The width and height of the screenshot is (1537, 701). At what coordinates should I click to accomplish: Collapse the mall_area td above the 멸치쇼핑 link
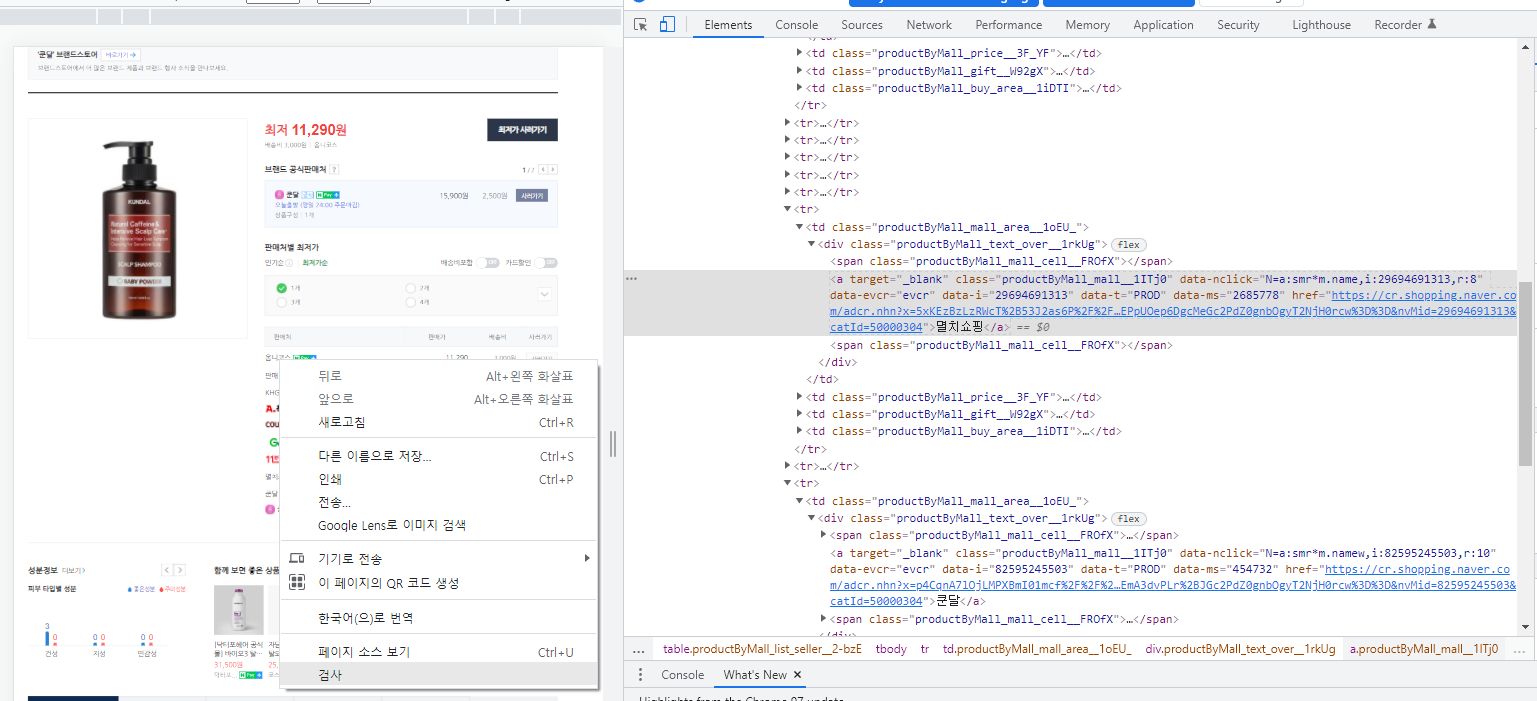coord(799,227)
